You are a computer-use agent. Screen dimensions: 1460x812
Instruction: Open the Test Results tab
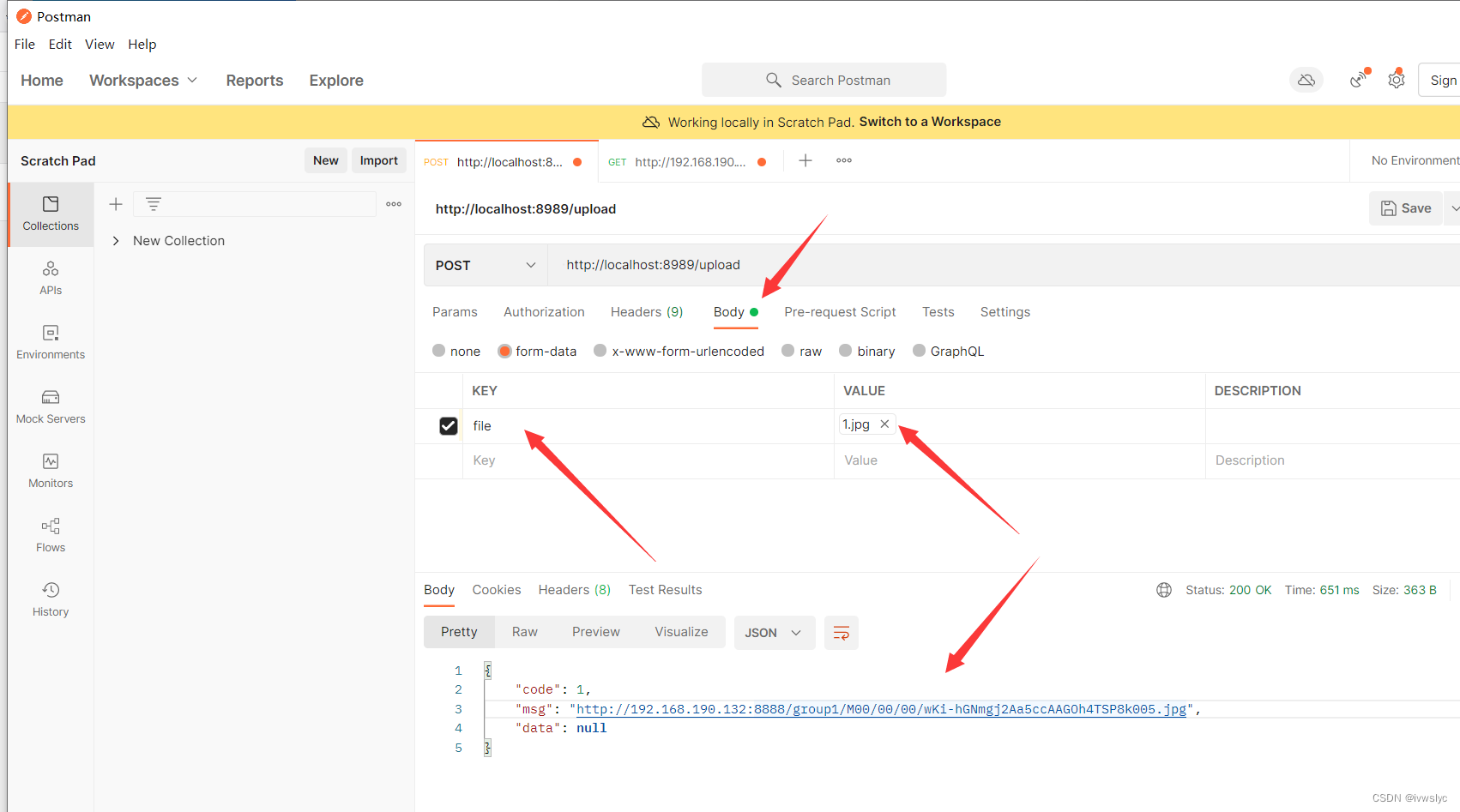pos(666,590)
